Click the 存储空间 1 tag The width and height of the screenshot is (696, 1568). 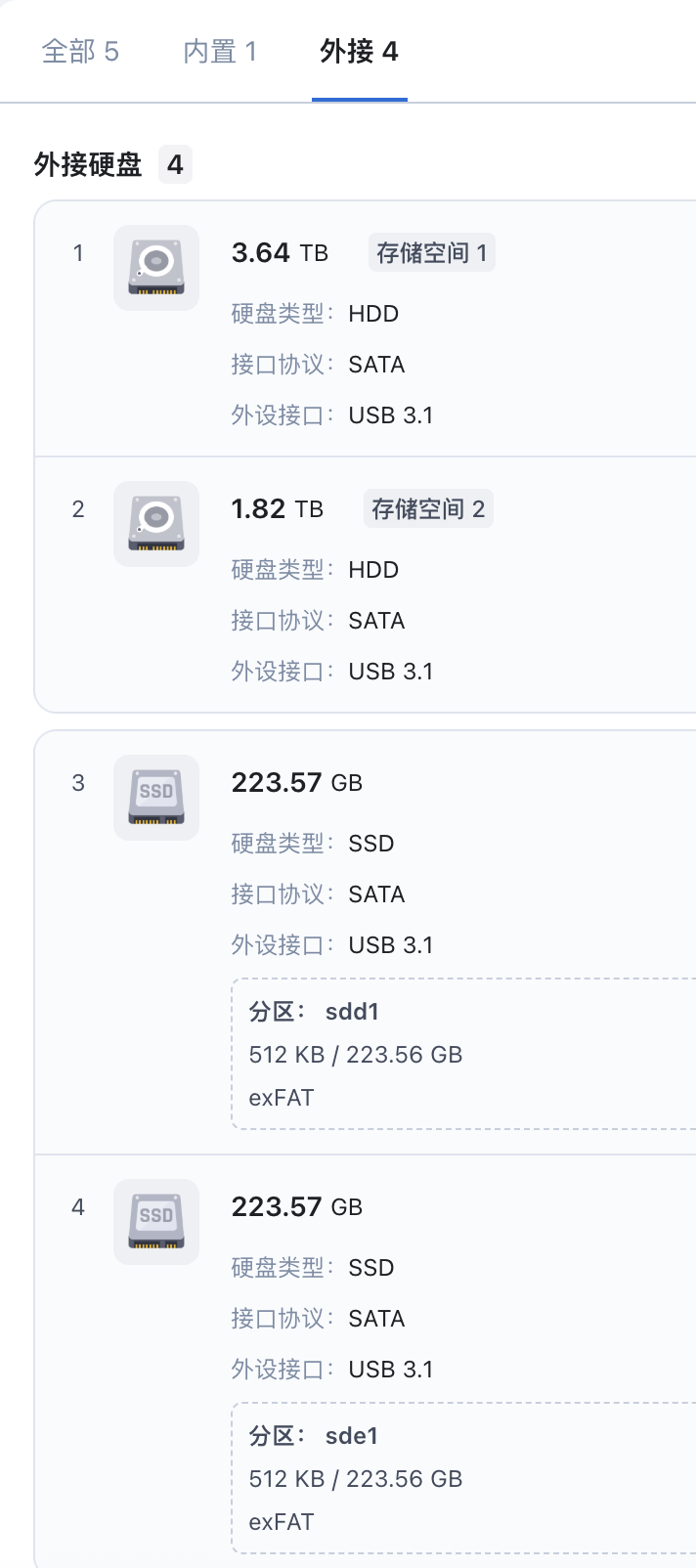431,253
